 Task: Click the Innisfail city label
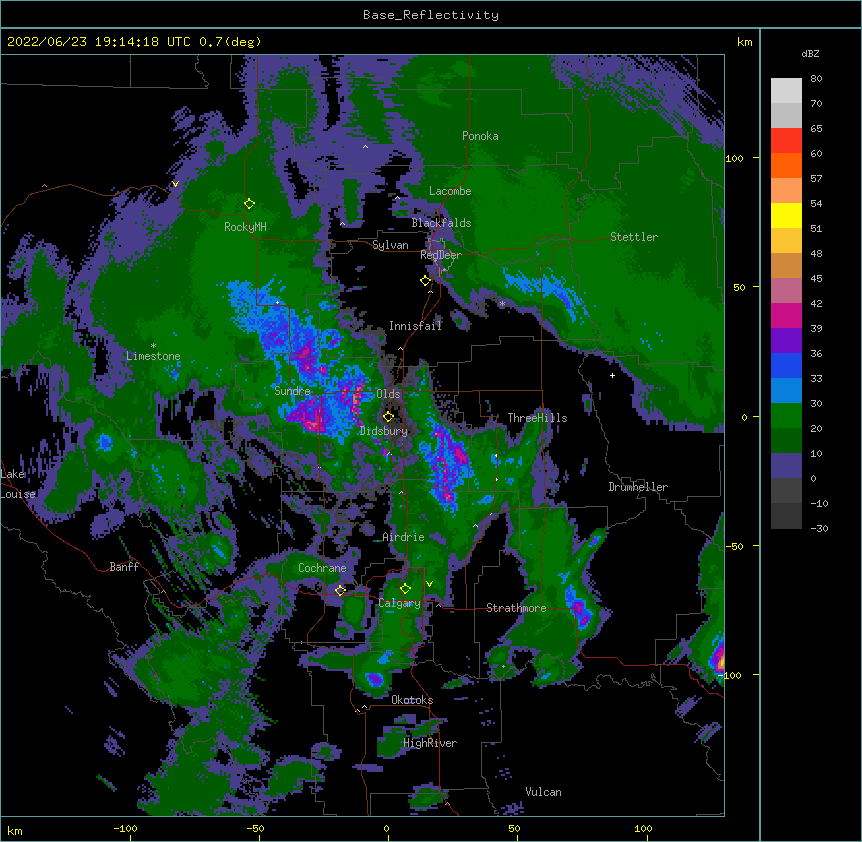tap(415, 326)
